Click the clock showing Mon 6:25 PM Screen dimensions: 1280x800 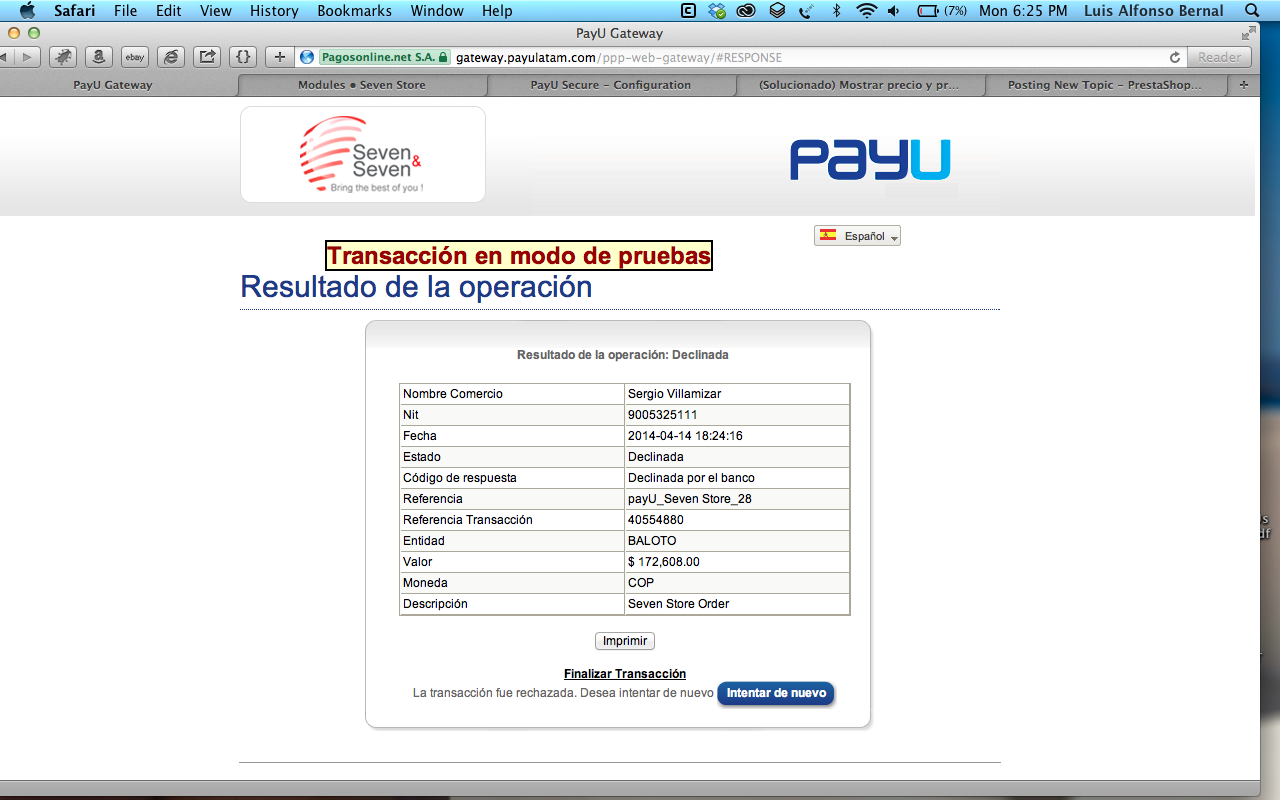click(1022, 11)
